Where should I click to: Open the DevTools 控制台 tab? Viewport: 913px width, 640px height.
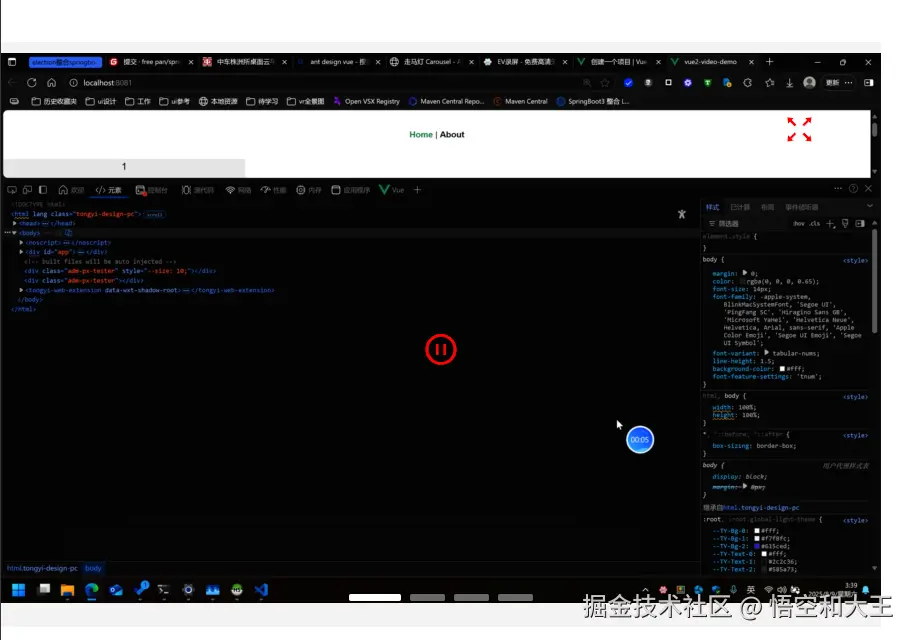pos(151,190)
